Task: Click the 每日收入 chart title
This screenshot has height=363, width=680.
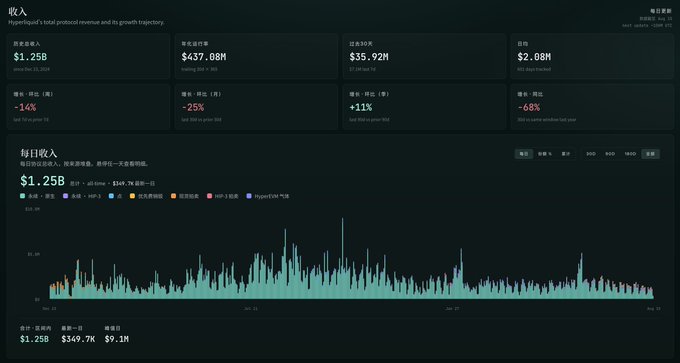Action: 39,153
